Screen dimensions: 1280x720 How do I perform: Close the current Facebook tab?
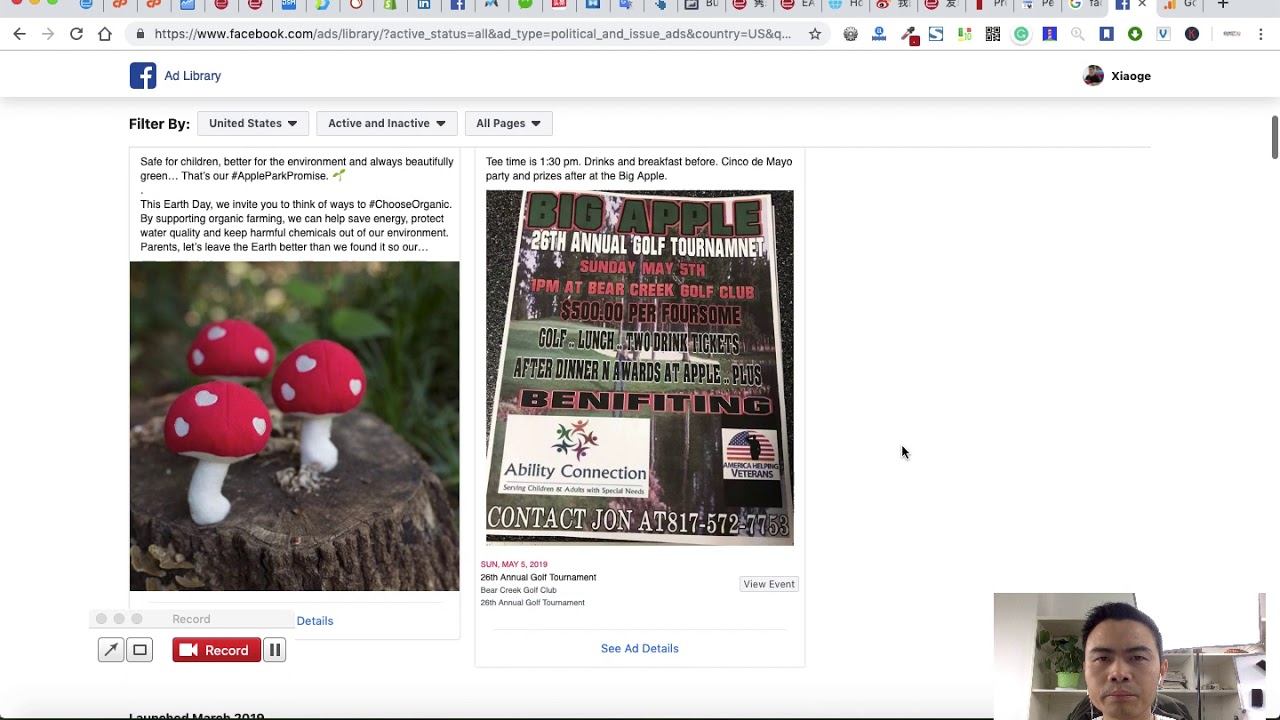1142,5
